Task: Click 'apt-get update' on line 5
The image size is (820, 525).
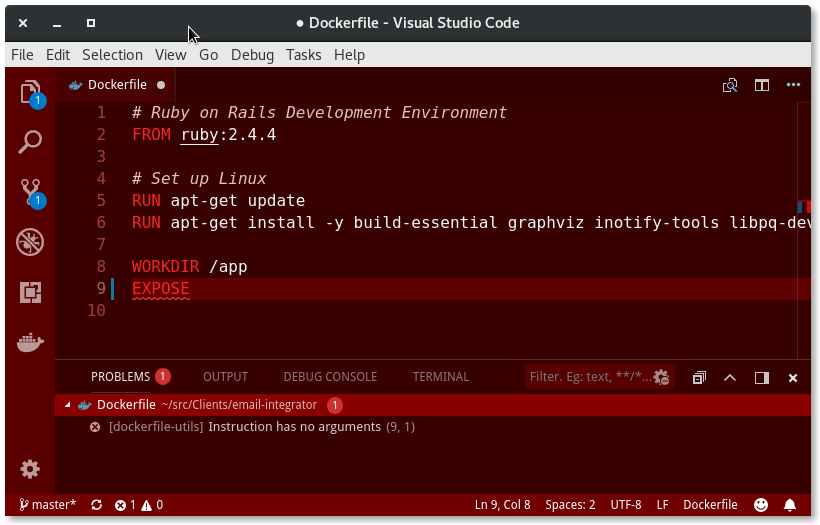Action: [x=237, y=201]
